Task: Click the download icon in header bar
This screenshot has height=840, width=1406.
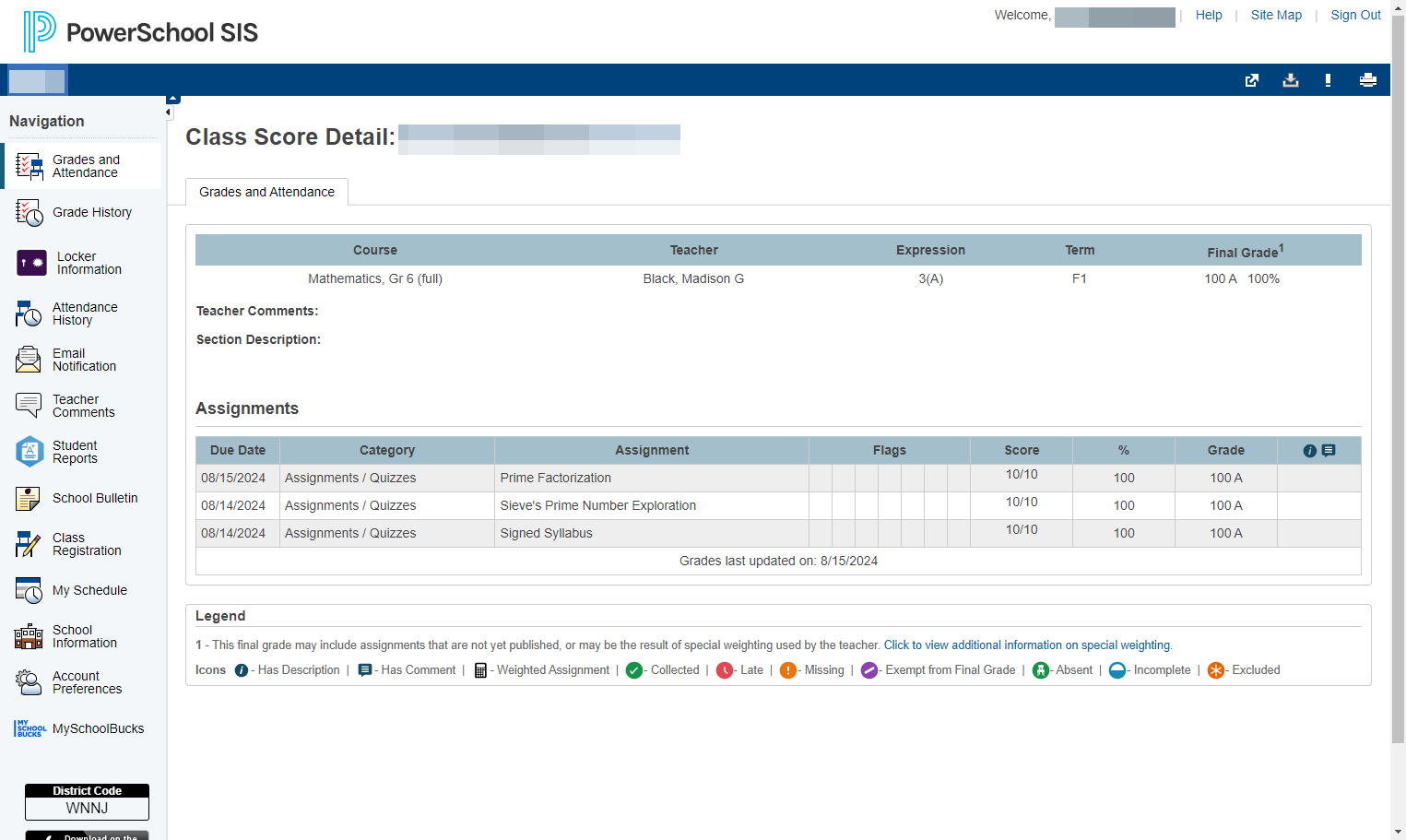Action: click(1291, 80)
